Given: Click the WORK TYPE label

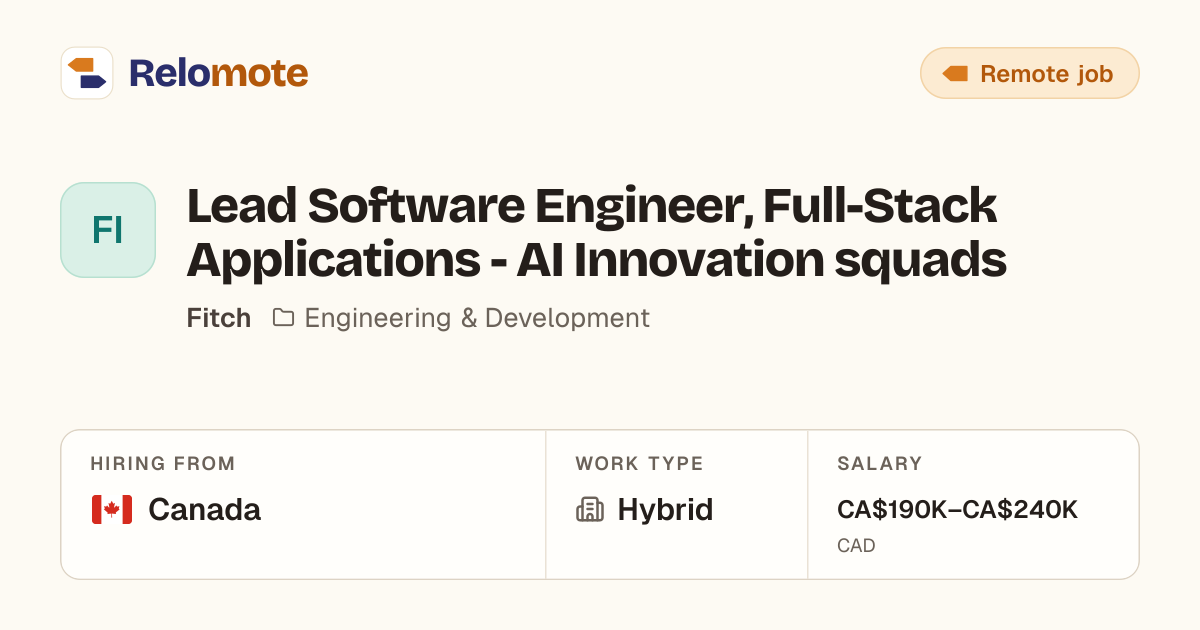Looking at the screenshot, I should 639,464.
